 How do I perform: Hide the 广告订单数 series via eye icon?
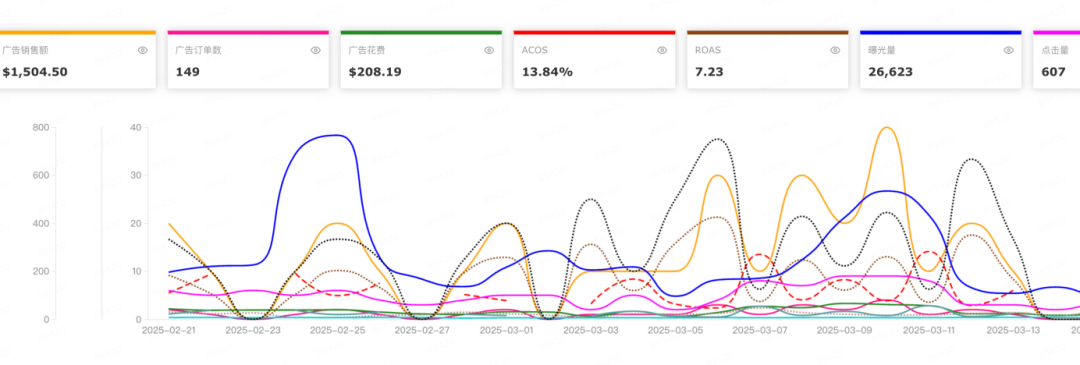click(x=315, y=50)
